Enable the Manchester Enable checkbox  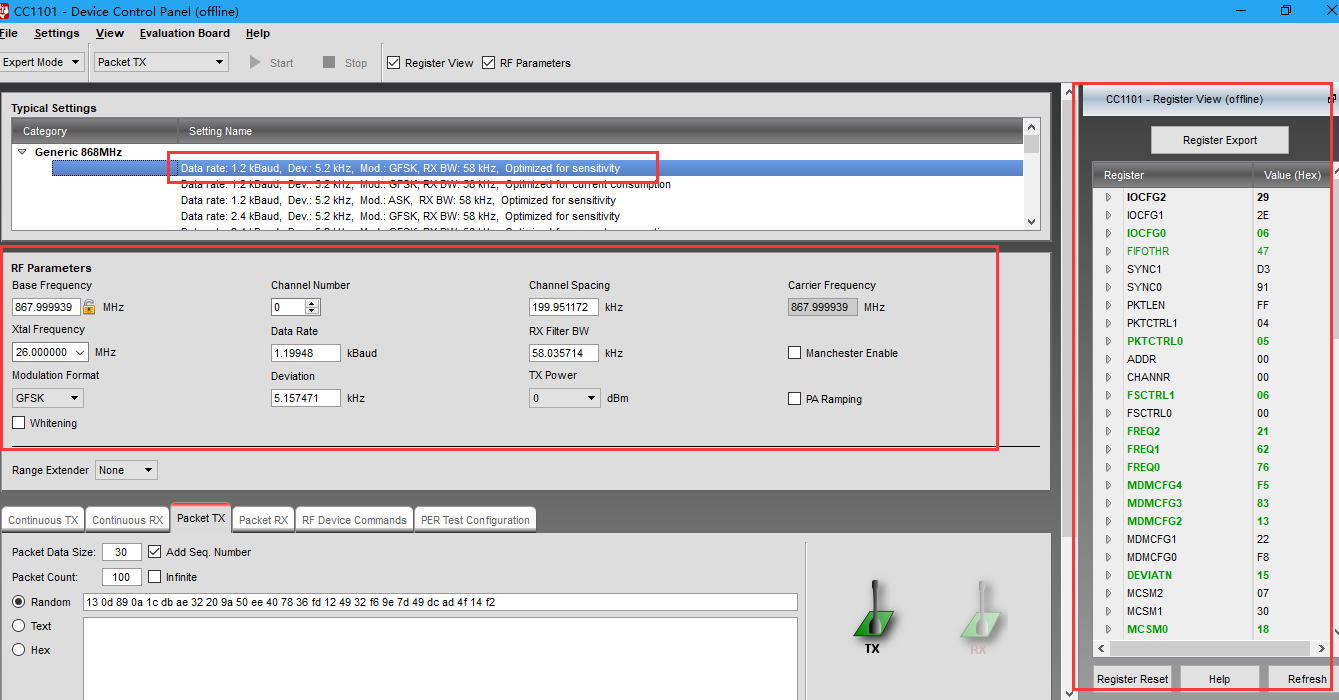pyautogui.click(x=795, y=353)
